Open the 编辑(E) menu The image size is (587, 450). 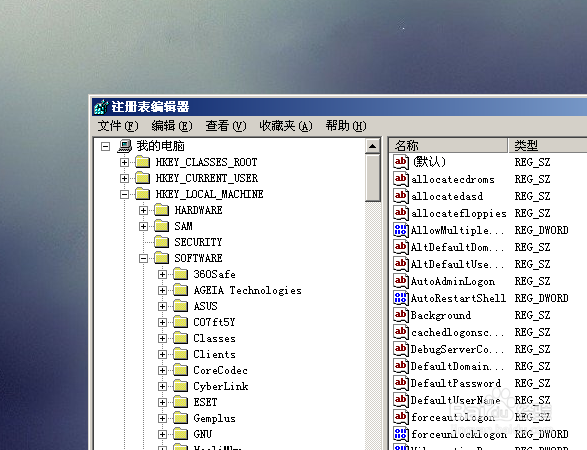click(x=171, y=126)
